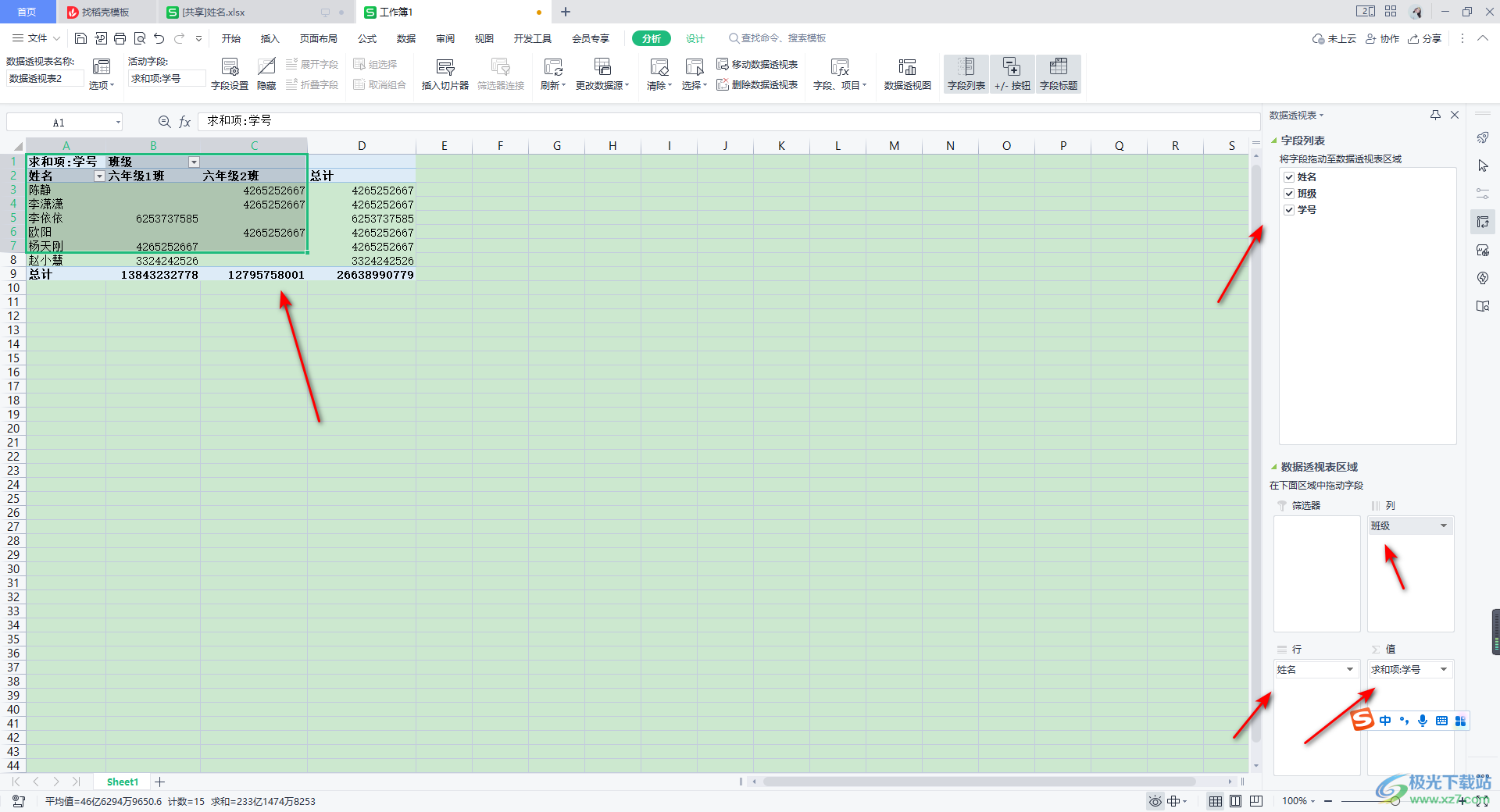Switch to the 设计 ribbon tab
The width and height of the screenshot is (1500, 812).
pyautogui.click(x=695, y=38)
